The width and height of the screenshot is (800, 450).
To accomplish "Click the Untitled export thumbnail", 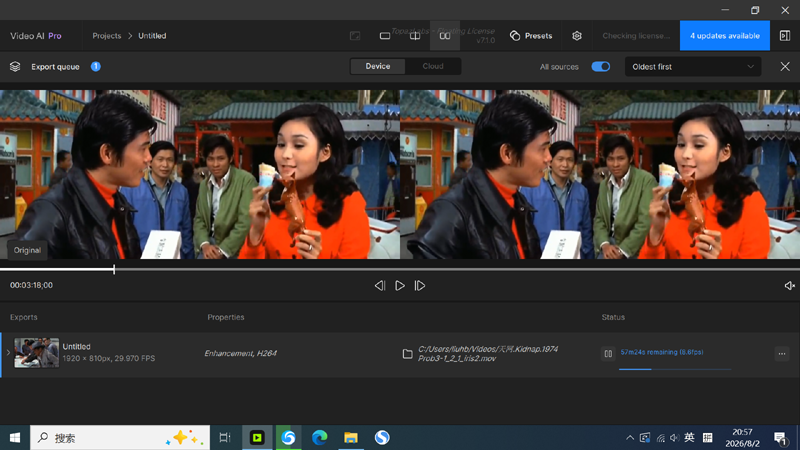I will pyautogui.click(x=36, y=353).
